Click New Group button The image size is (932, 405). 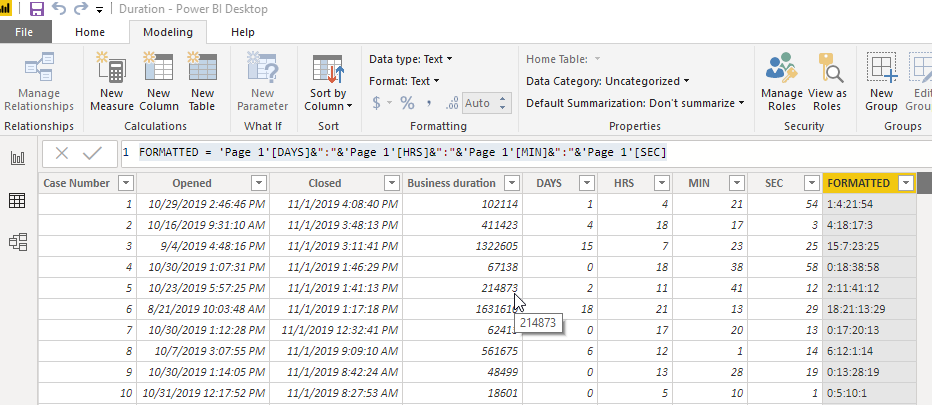pyautogui.click(x=881, y=82)
